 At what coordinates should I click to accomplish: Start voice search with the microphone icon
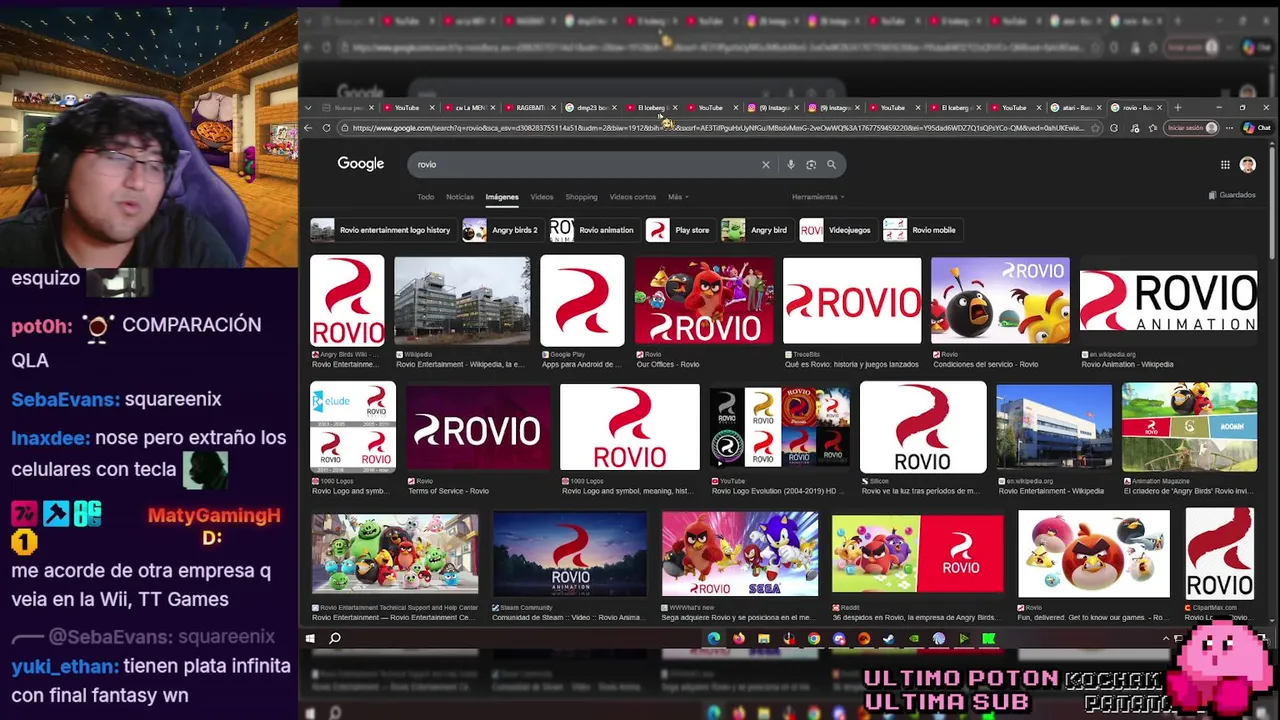click(790, 165)
